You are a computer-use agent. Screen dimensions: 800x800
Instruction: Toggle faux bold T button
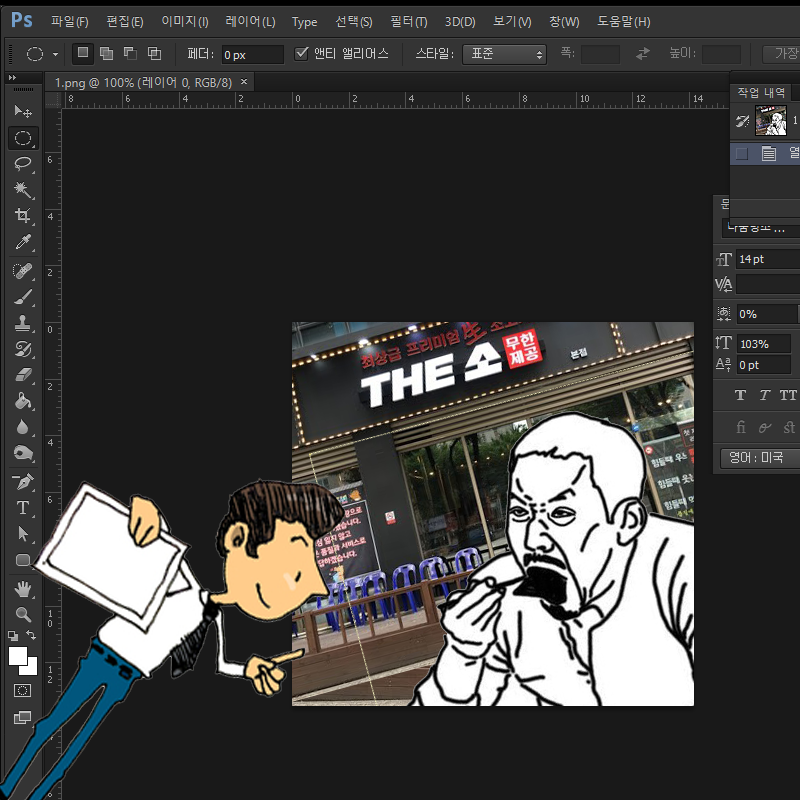click(x=740, y=395)
